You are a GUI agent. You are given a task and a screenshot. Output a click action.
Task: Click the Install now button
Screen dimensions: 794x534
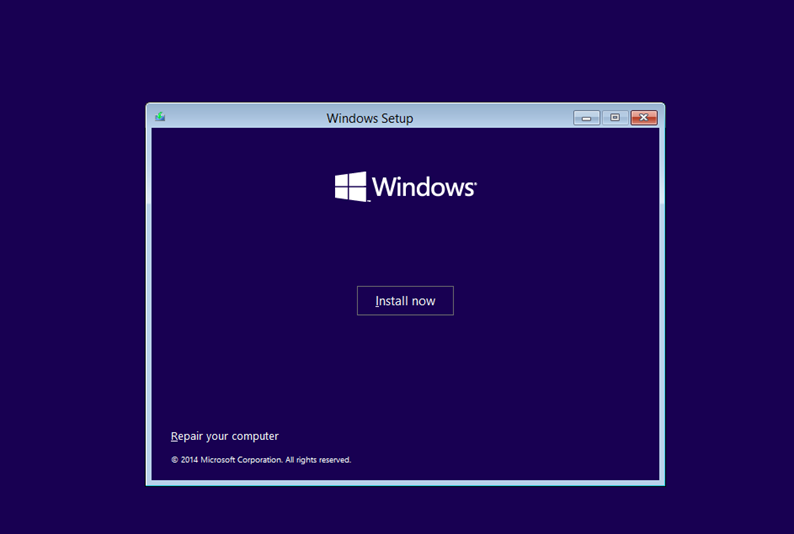405,301
